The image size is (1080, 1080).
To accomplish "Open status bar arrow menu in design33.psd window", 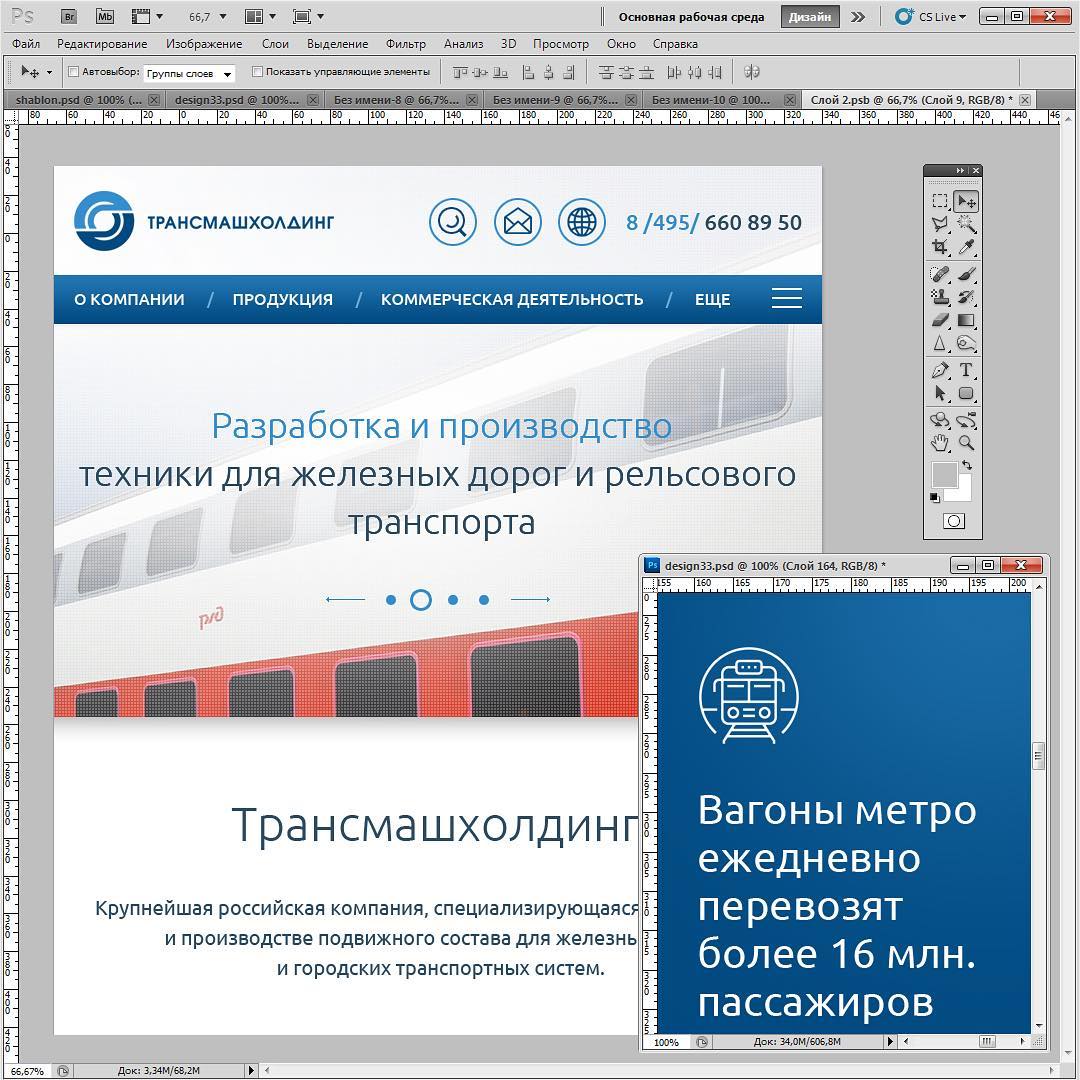I will point(890,1041).
